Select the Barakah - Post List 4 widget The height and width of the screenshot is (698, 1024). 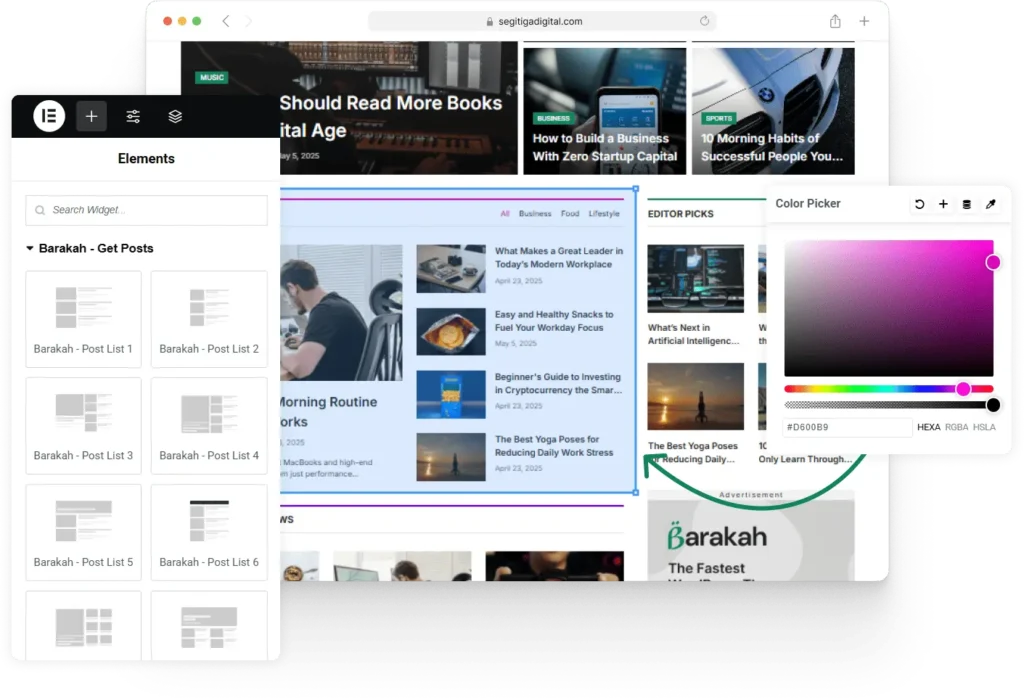point(209,426)
